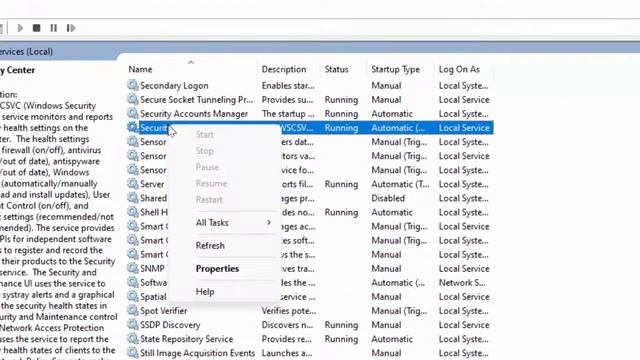
Task: Select Still Image Acquisition Events service
Action: pyautogui.click(x=197, y=353)
